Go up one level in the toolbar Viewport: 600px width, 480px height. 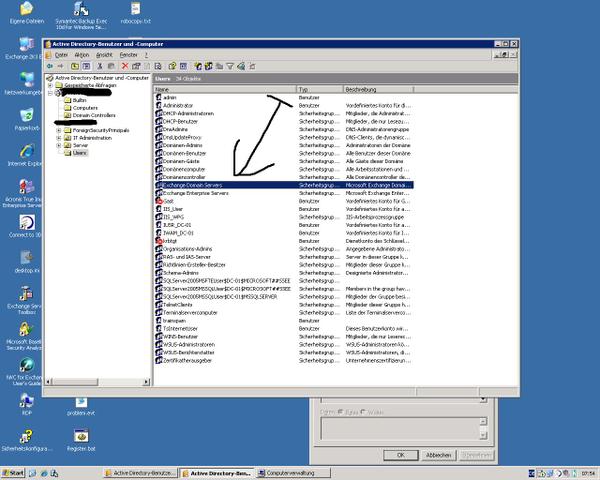click(x=75, y=66)
